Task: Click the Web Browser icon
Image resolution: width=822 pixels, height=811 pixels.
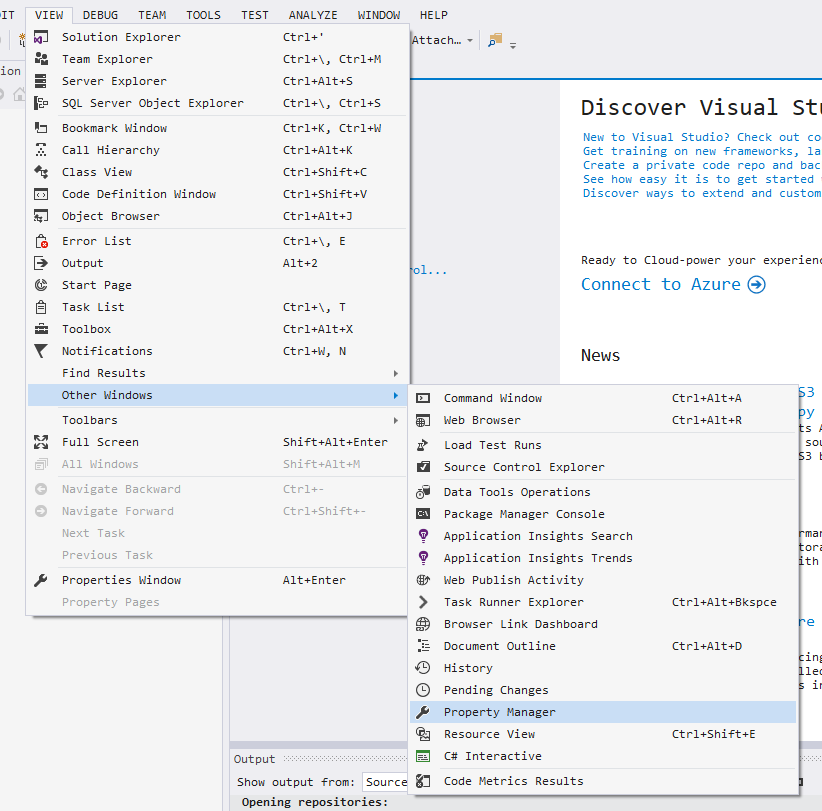Action: [x=423, y=421]
